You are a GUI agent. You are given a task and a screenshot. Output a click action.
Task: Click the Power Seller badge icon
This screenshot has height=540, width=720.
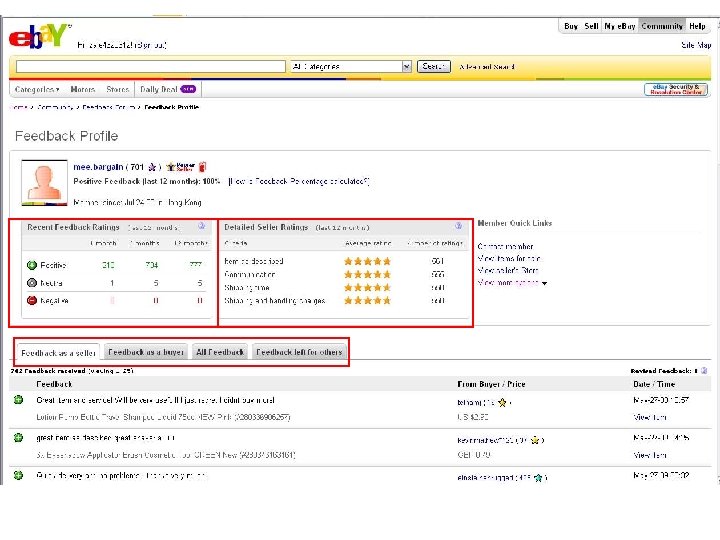pos(180,166)
